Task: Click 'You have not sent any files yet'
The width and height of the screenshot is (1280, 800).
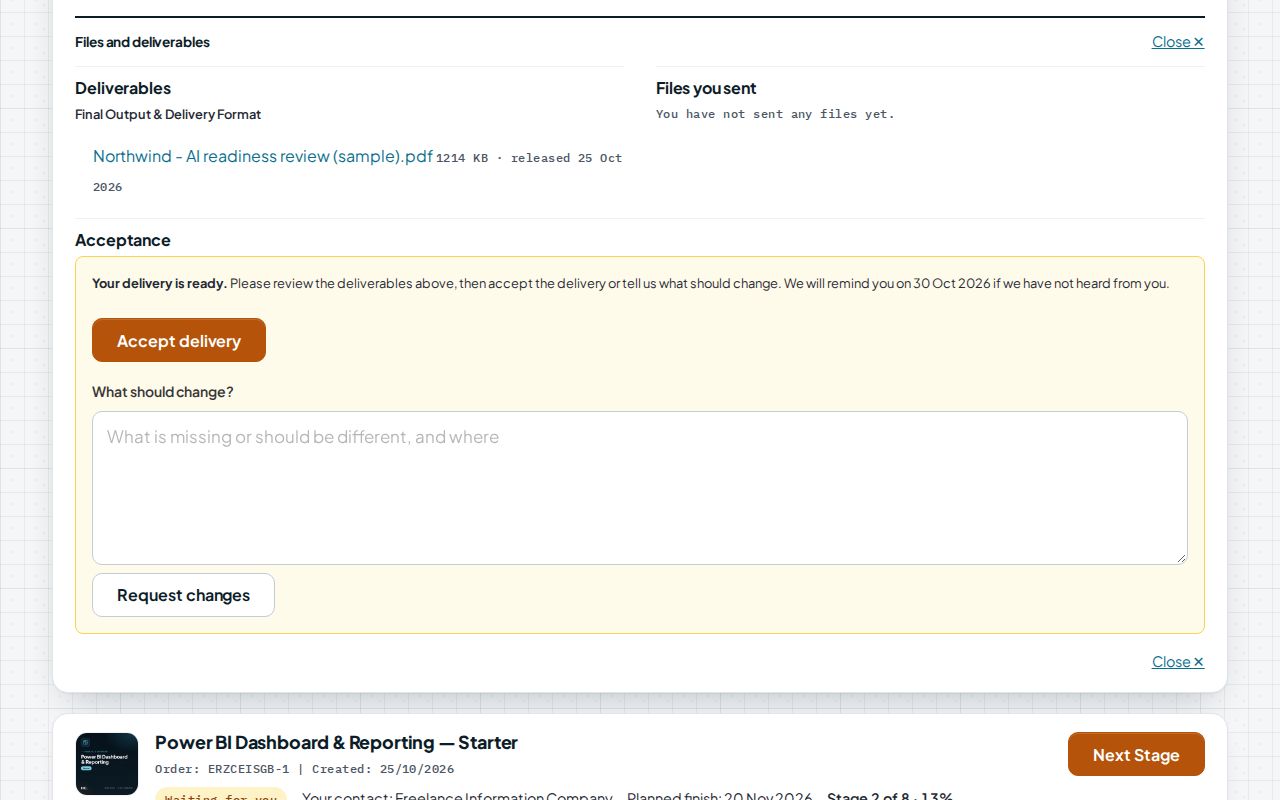Action: (775, 114)
